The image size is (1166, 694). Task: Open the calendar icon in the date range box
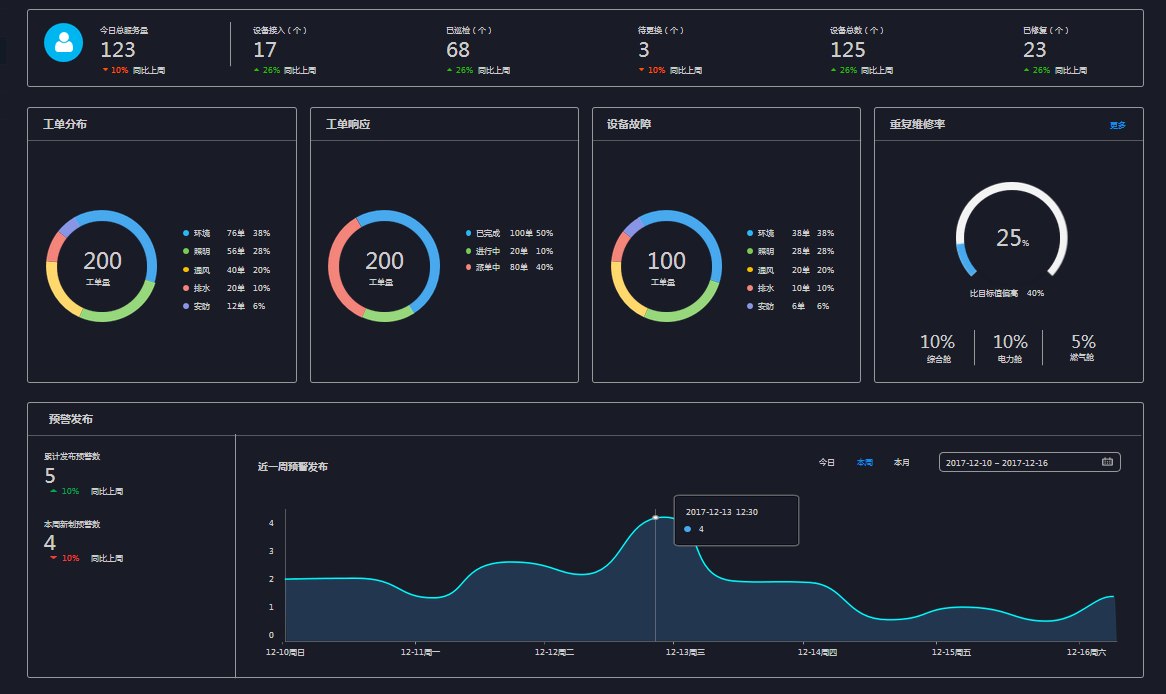tap(1107, 462)
